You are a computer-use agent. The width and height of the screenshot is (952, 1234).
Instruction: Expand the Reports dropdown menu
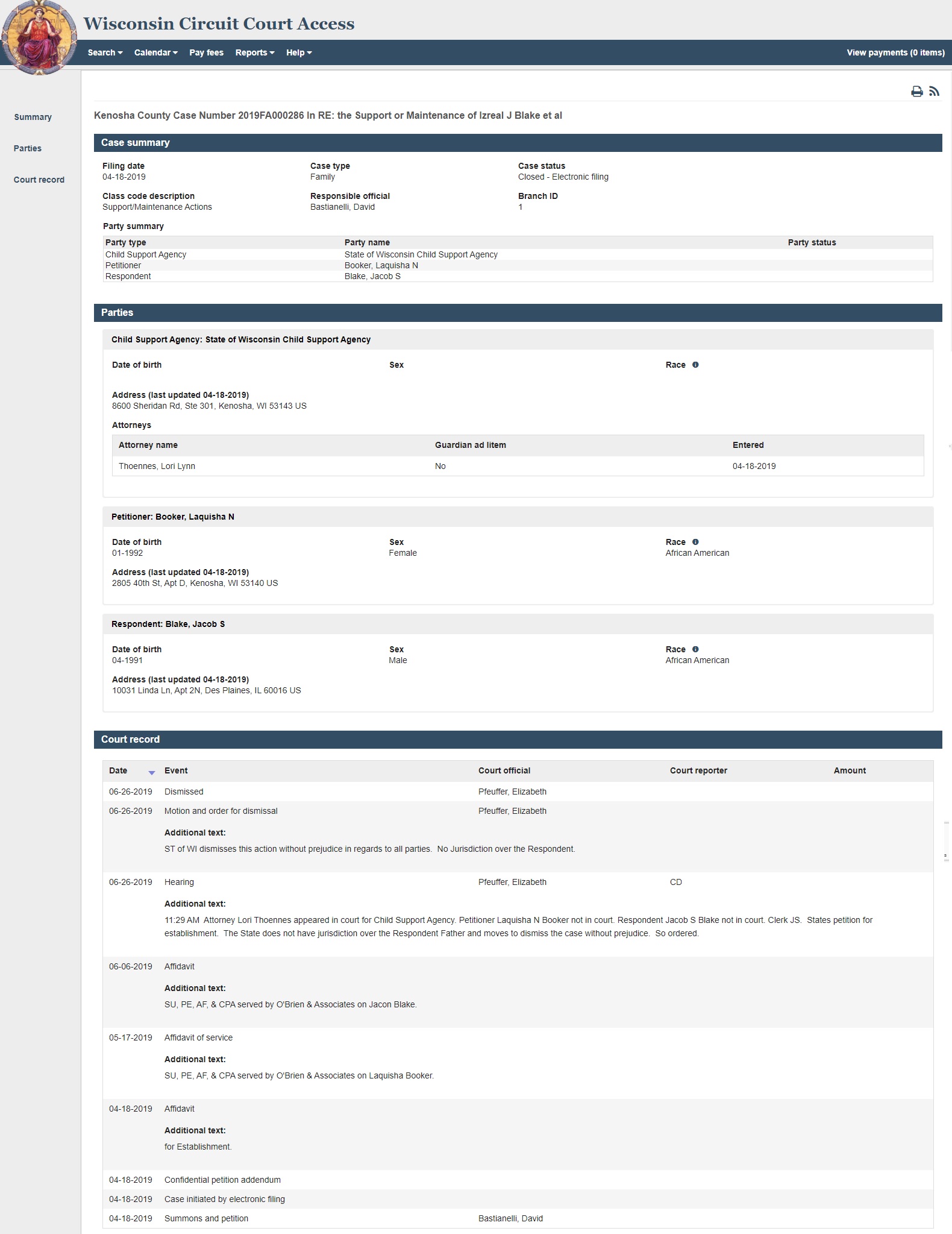click(x=255, y=52)
